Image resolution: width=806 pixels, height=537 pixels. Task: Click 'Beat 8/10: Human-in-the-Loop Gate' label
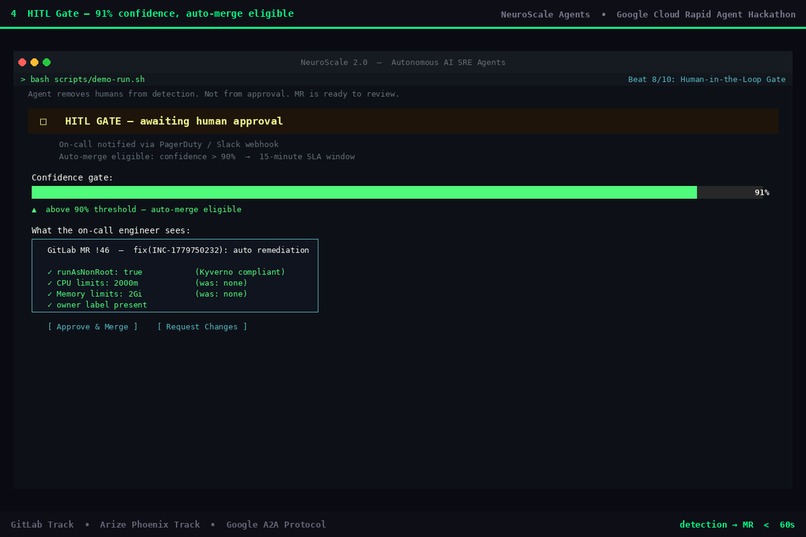coord(707,79)
